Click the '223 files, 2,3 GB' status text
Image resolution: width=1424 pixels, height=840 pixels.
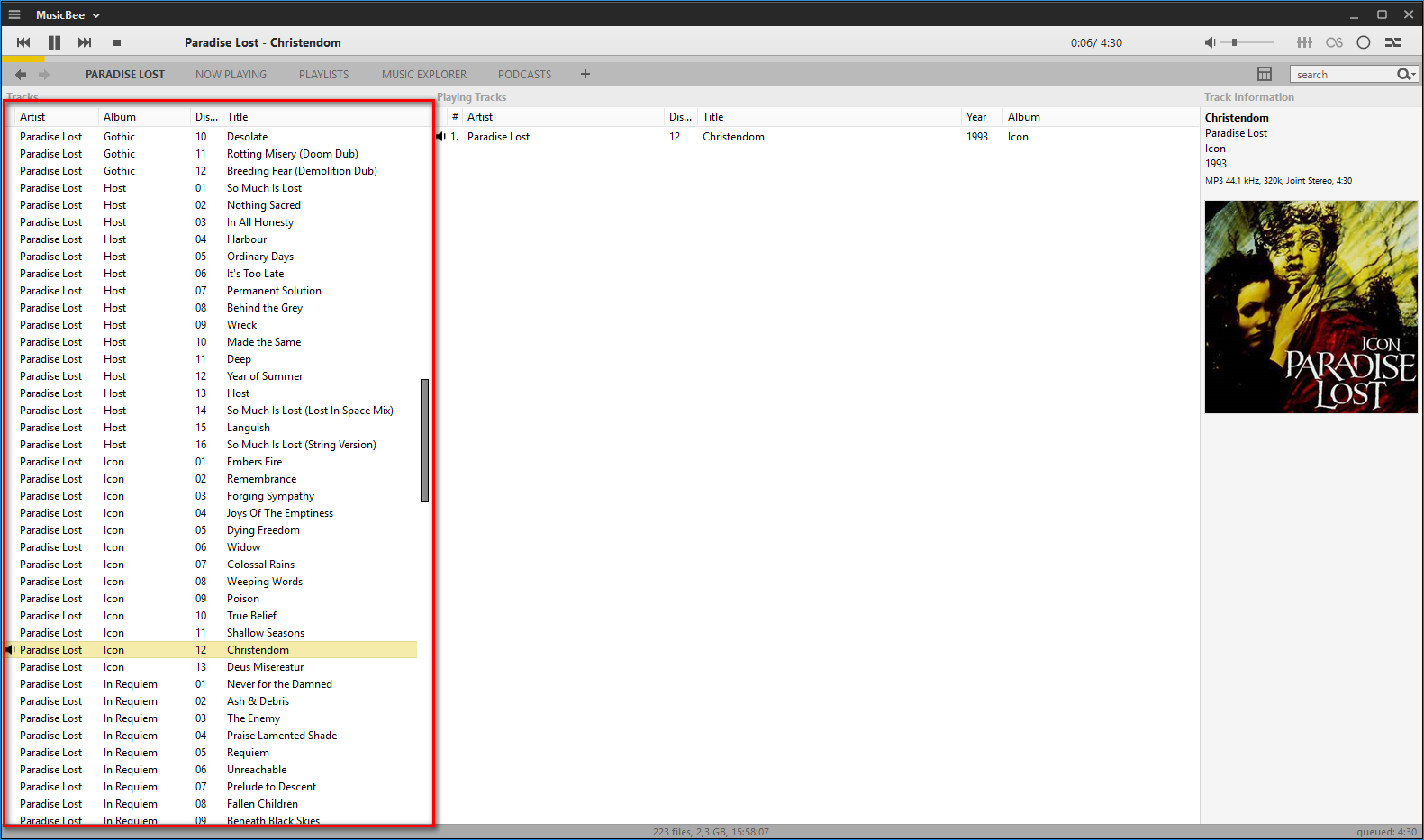pyautogui.click(x=711, y=832)
